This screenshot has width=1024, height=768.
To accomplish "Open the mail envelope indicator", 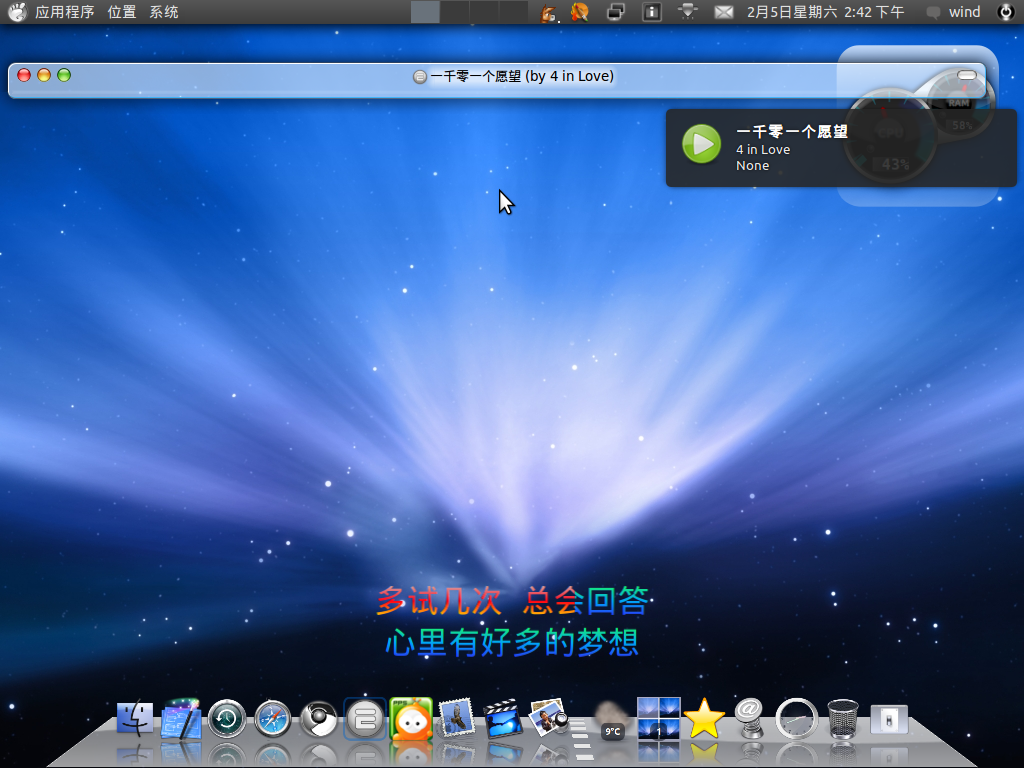I will click(724, 12).
